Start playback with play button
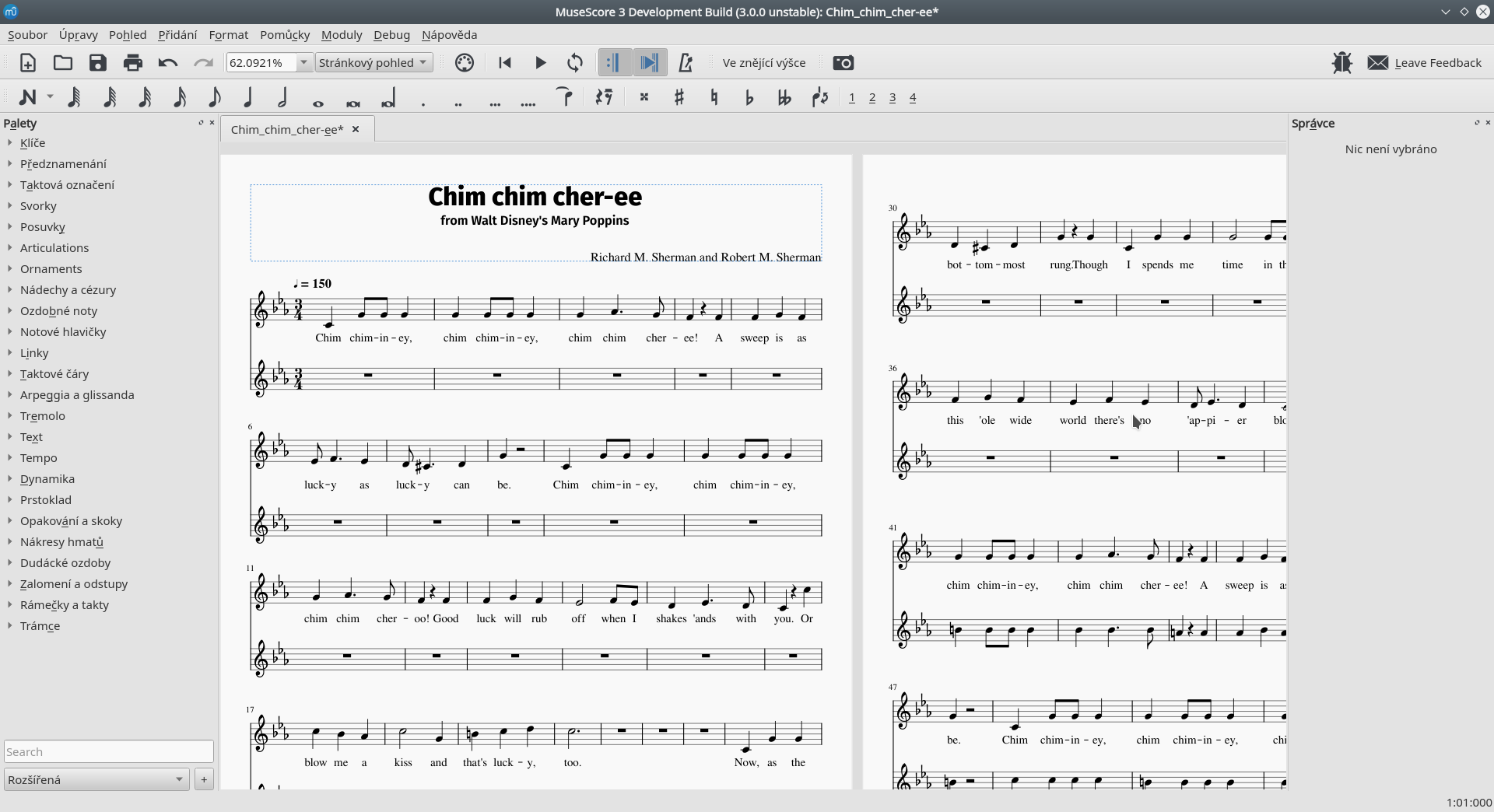This screenshot has width=1494, height=812. 540,63
